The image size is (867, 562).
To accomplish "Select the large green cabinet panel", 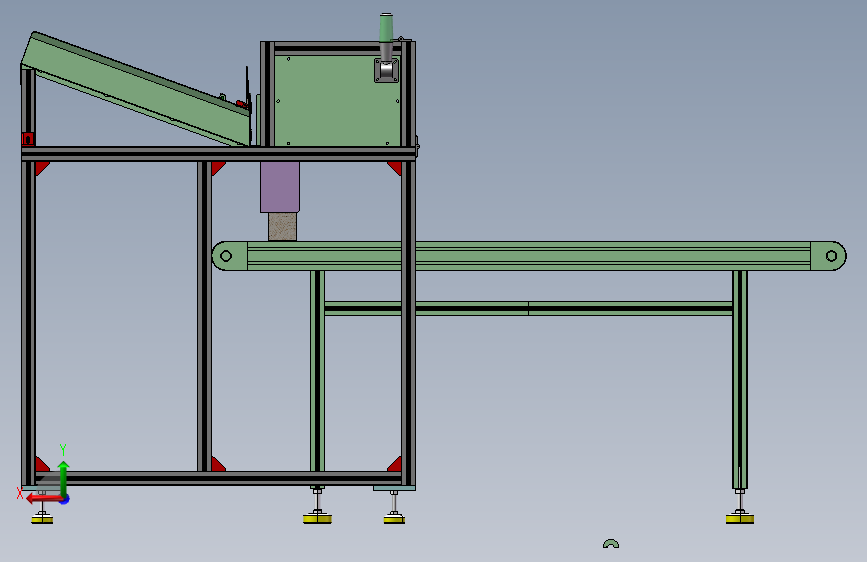I will tap(337, 100).
